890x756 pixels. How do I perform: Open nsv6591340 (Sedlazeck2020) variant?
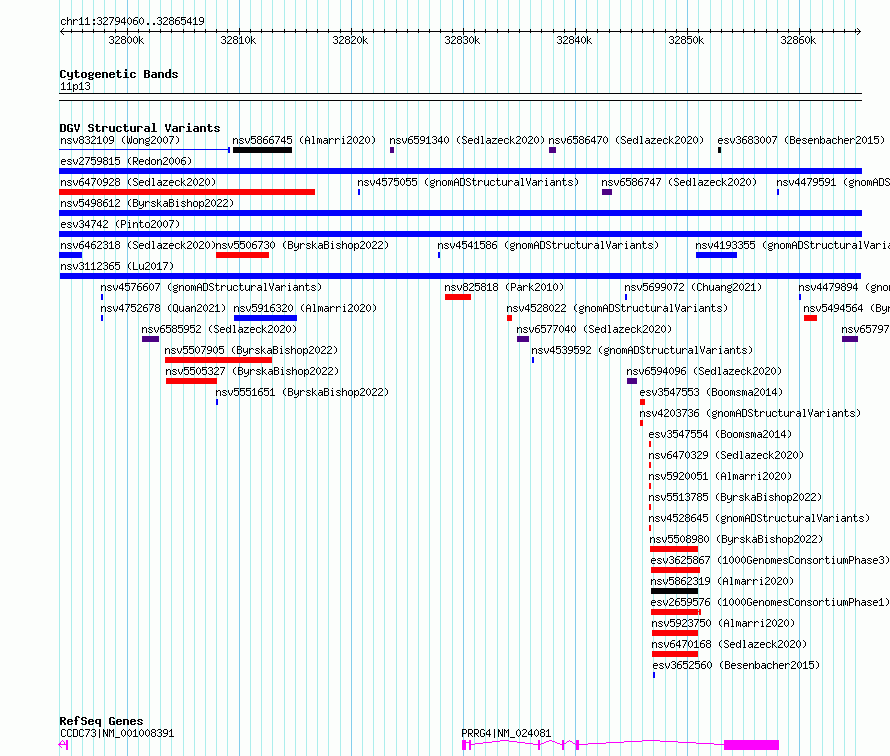point(467,140)
